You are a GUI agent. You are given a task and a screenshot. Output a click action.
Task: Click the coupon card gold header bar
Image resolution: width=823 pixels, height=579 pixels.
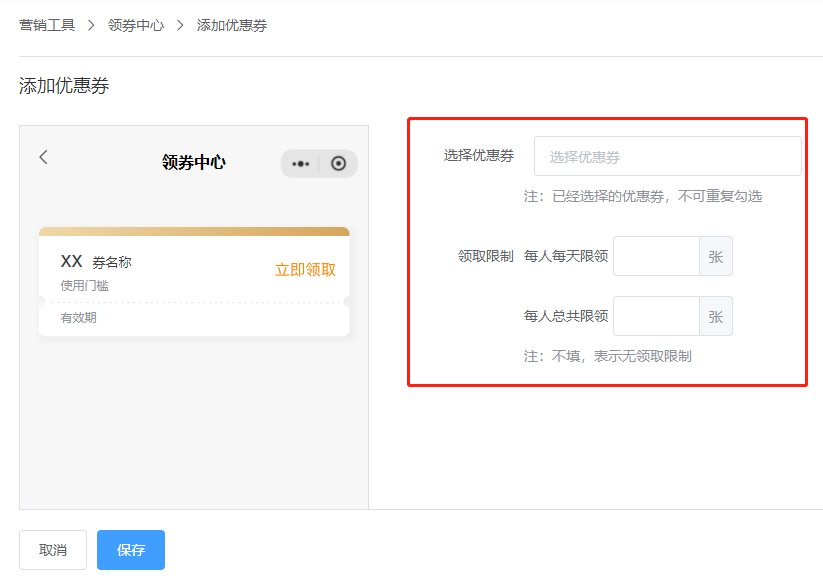[194, 231]
